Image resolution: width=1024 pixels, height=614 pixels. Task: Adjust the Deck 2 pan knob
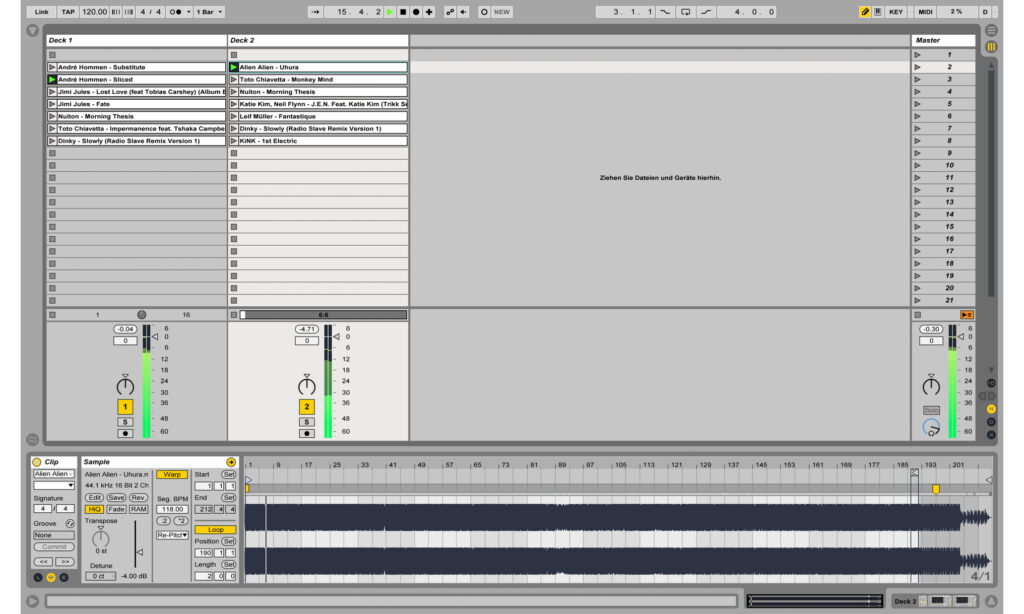306,385
